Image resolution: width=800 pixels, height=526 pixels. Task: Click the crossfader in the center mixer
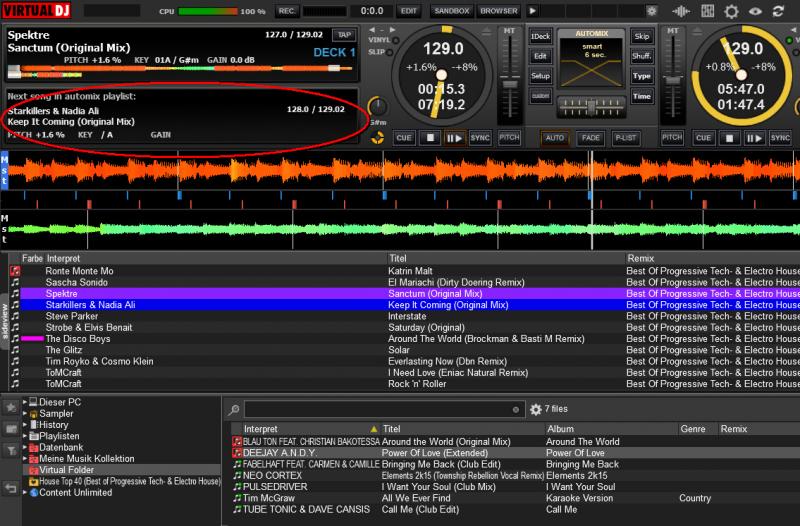pos(591,108)
